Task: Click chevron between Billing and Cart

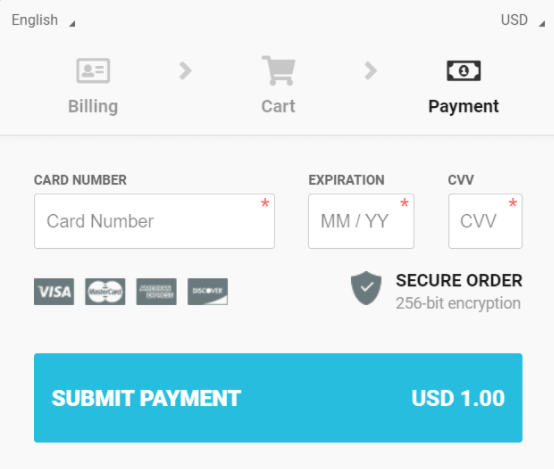Action: [x=185, y=71]
